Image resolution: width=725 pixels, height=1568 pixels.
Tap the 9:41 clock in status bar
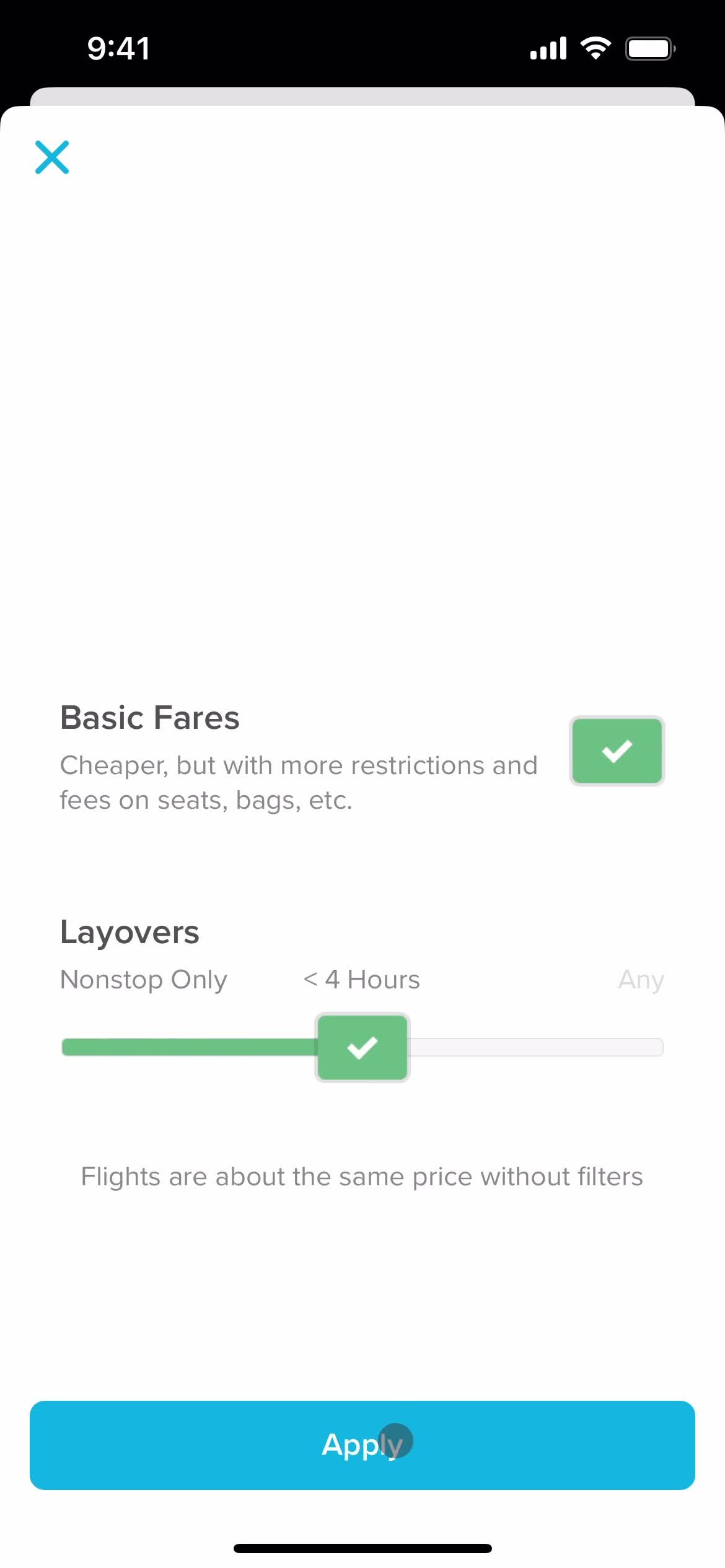pos(118,48)
